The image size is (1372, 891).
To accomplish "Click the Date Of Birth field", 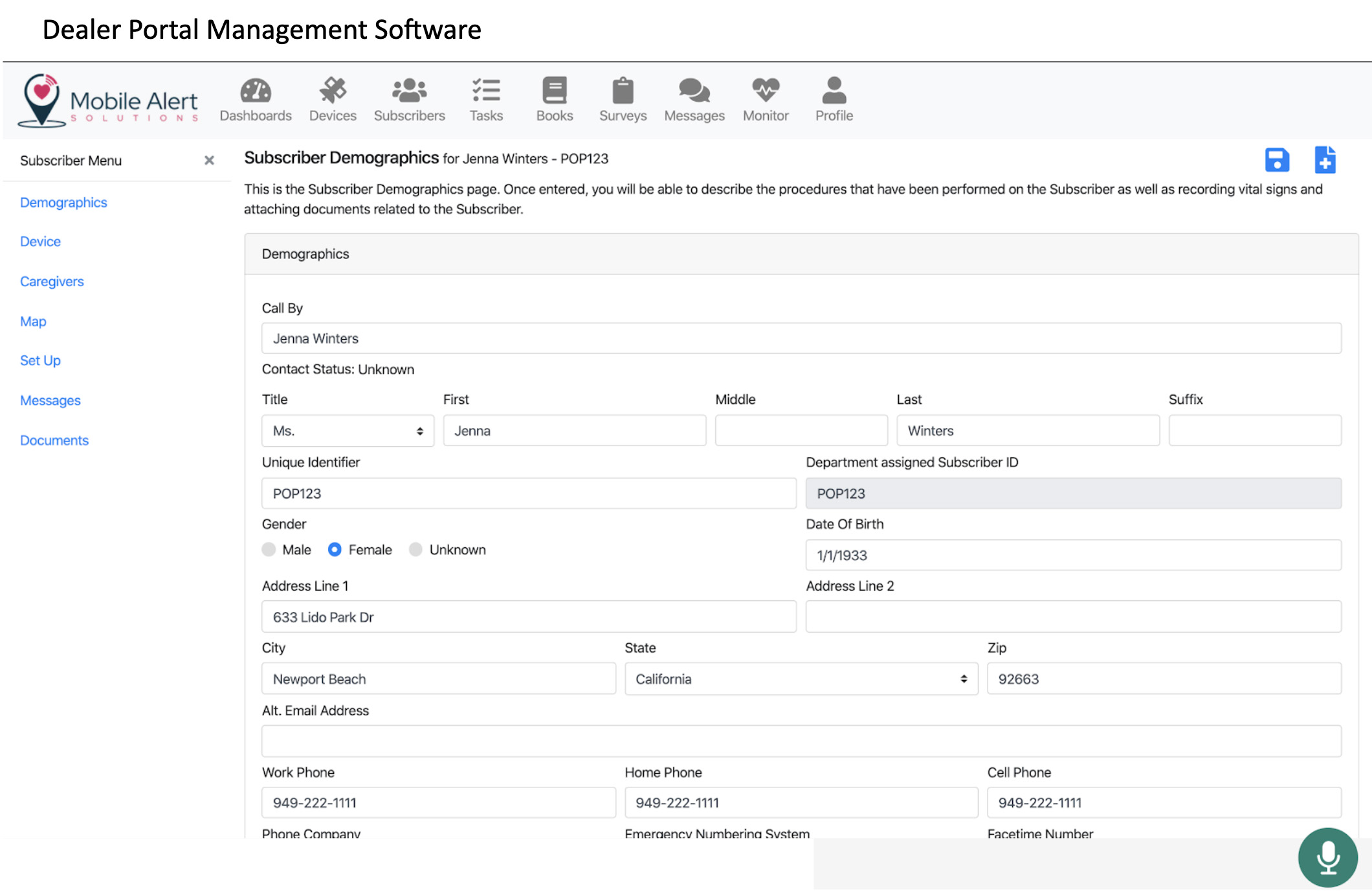I will click(x=1072, y=556).
